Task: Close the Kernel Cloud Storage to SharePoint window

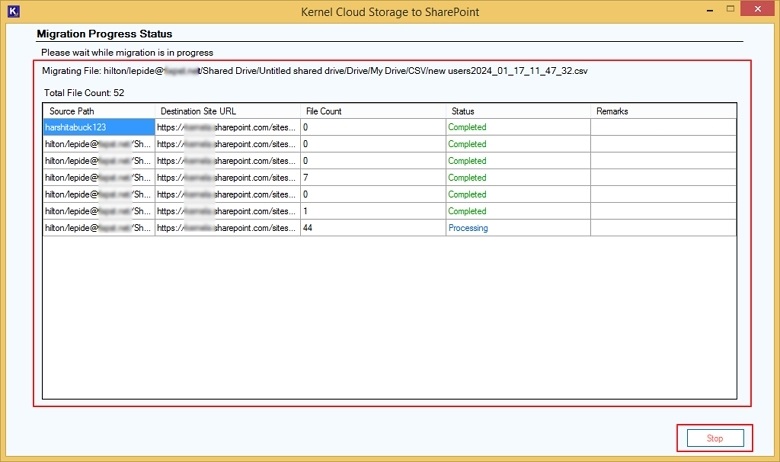Action: tap(757, 9)
